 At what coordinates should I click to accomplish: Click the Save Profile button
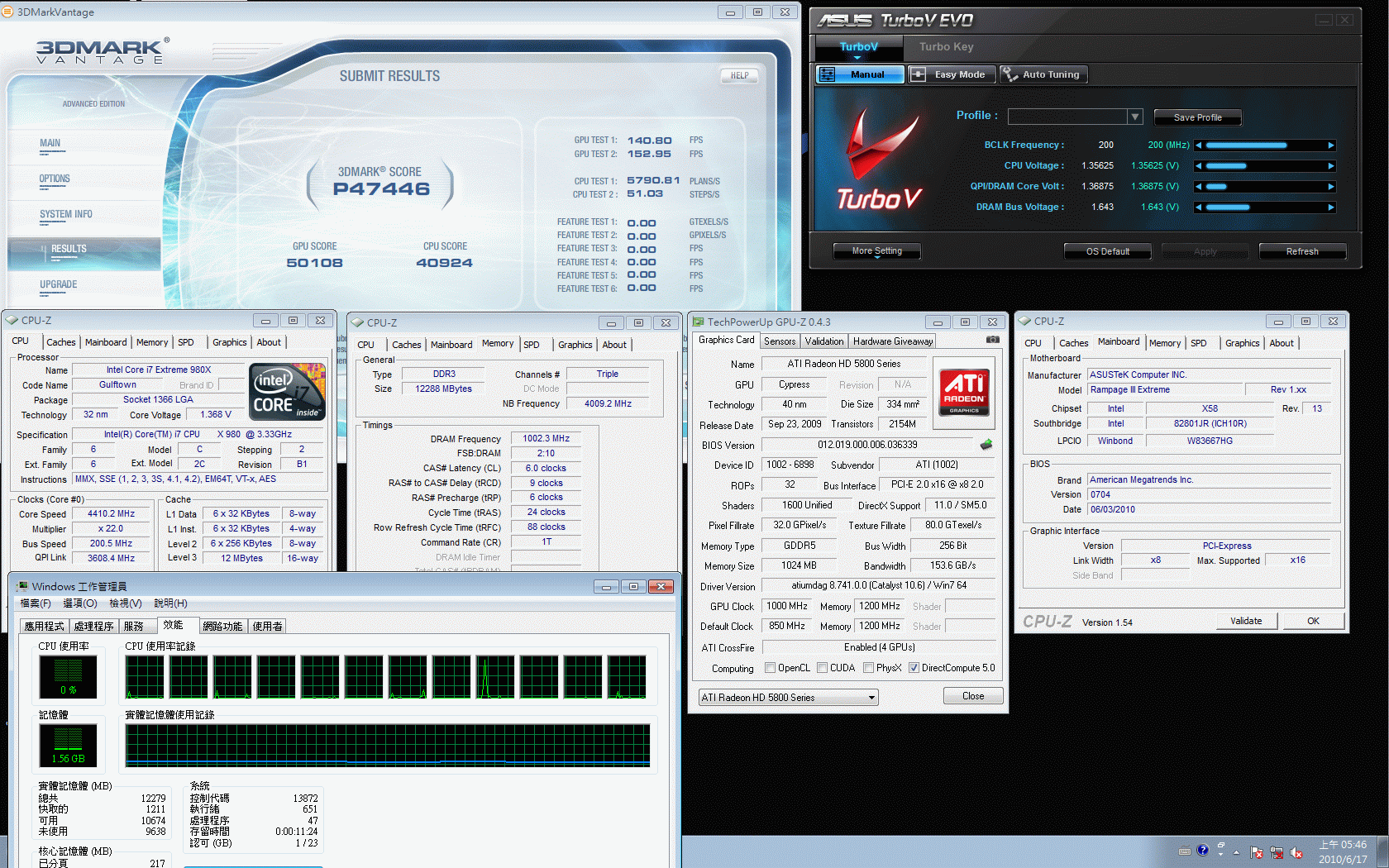[x=1197, y=117]
